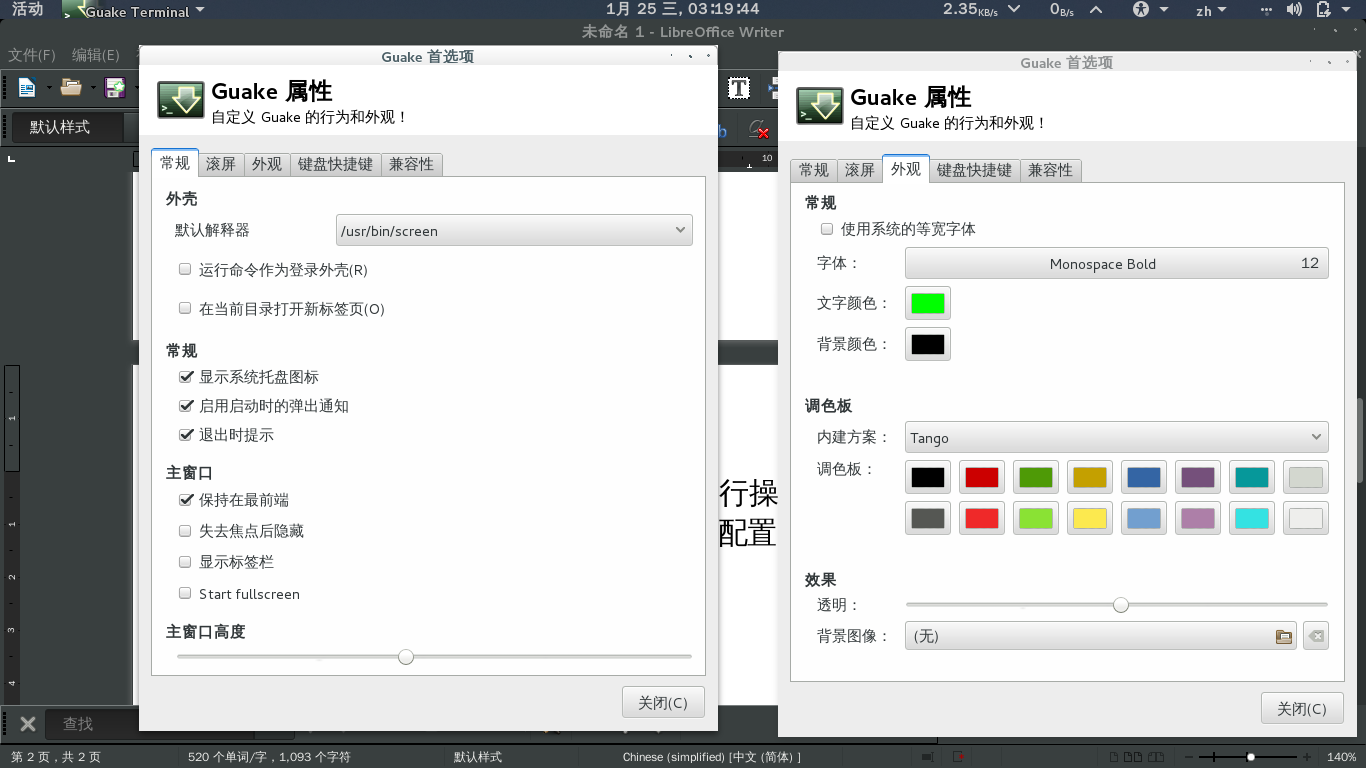The height and width of the screenshot is (768, 1366).
Task: Tick the monospace font option 使用系统的等宽字体
Action: 827,229
